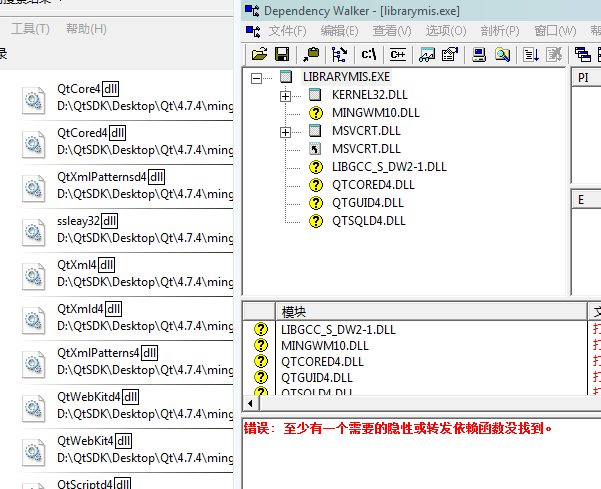This screenshot has width=601, height=489.
Task: Open the 选项(O) menu
Action: (x=446, y=31)
